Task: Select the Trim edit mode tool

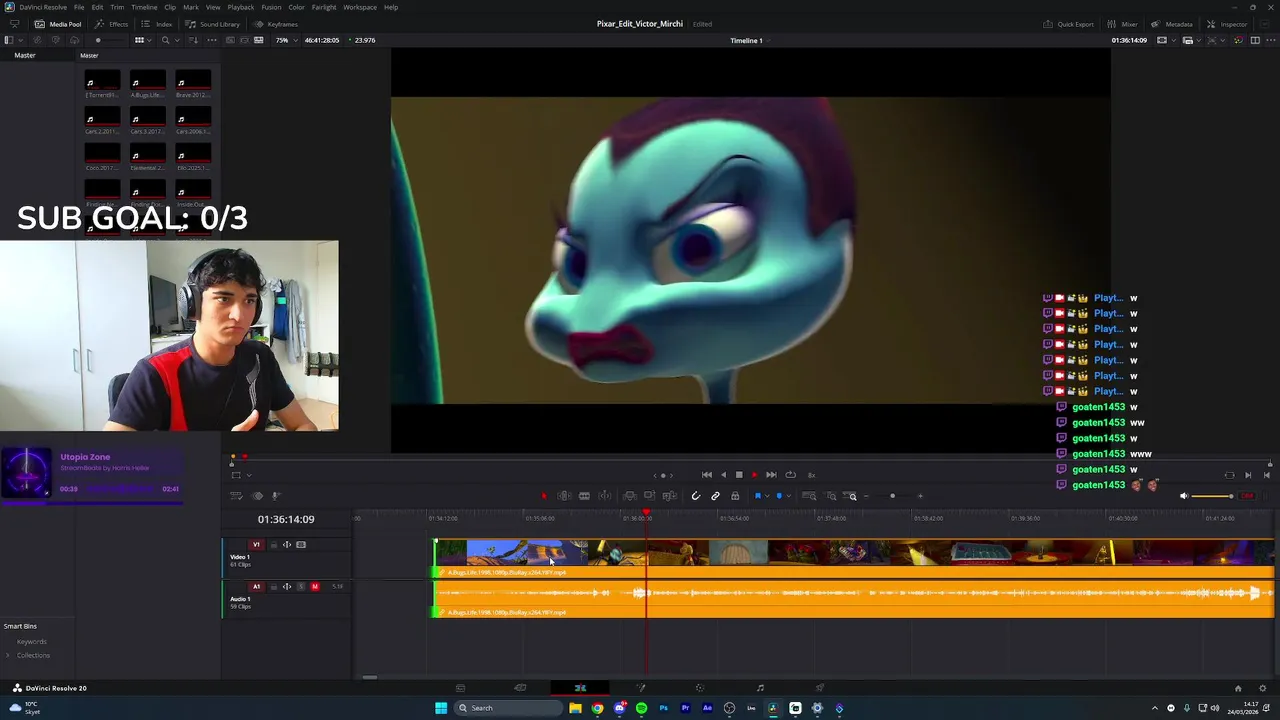Action: [564, 496]
